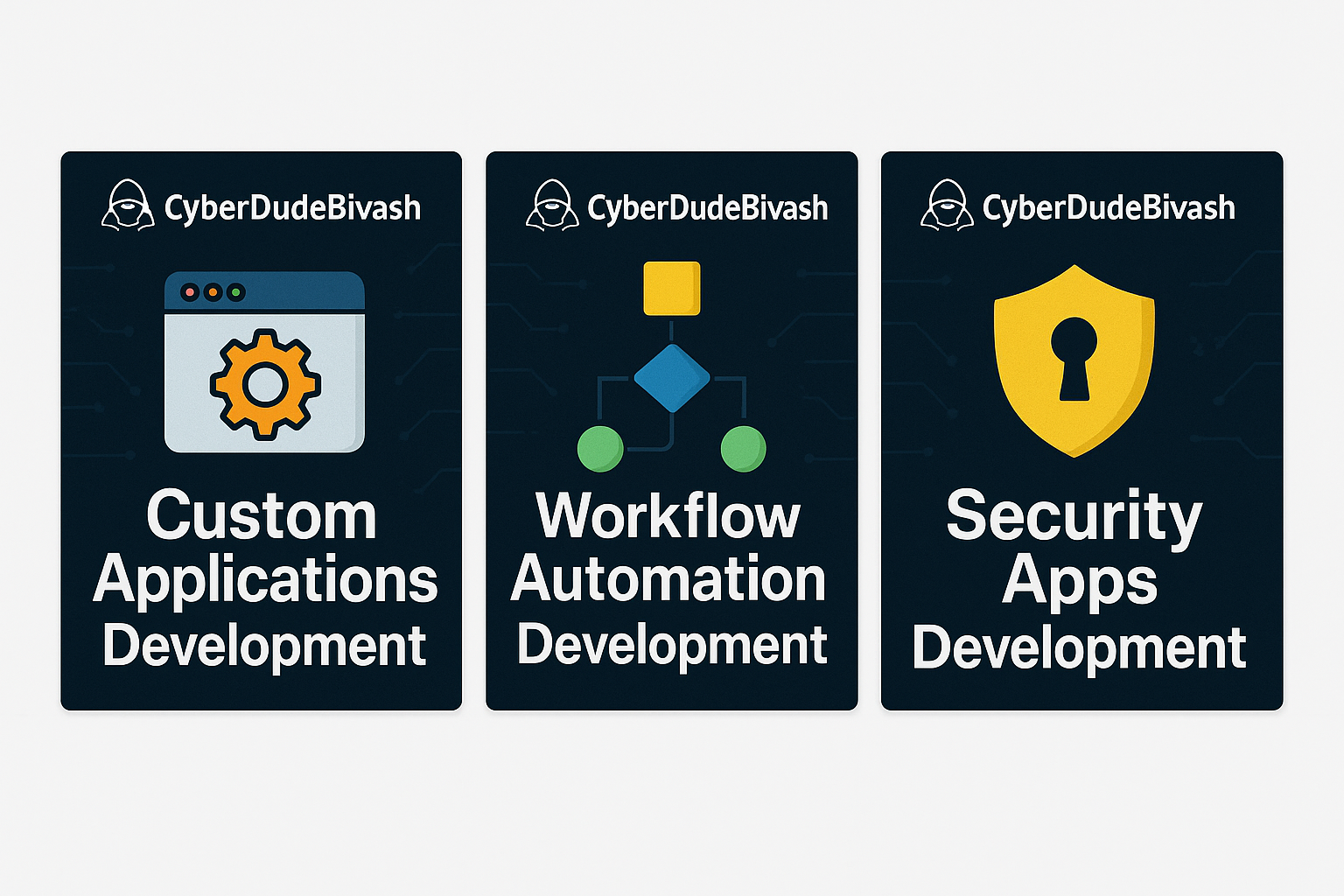Screen dimensions: 1344x896
Task: Click the orange dot in window title bar
Action: [213, 292]
